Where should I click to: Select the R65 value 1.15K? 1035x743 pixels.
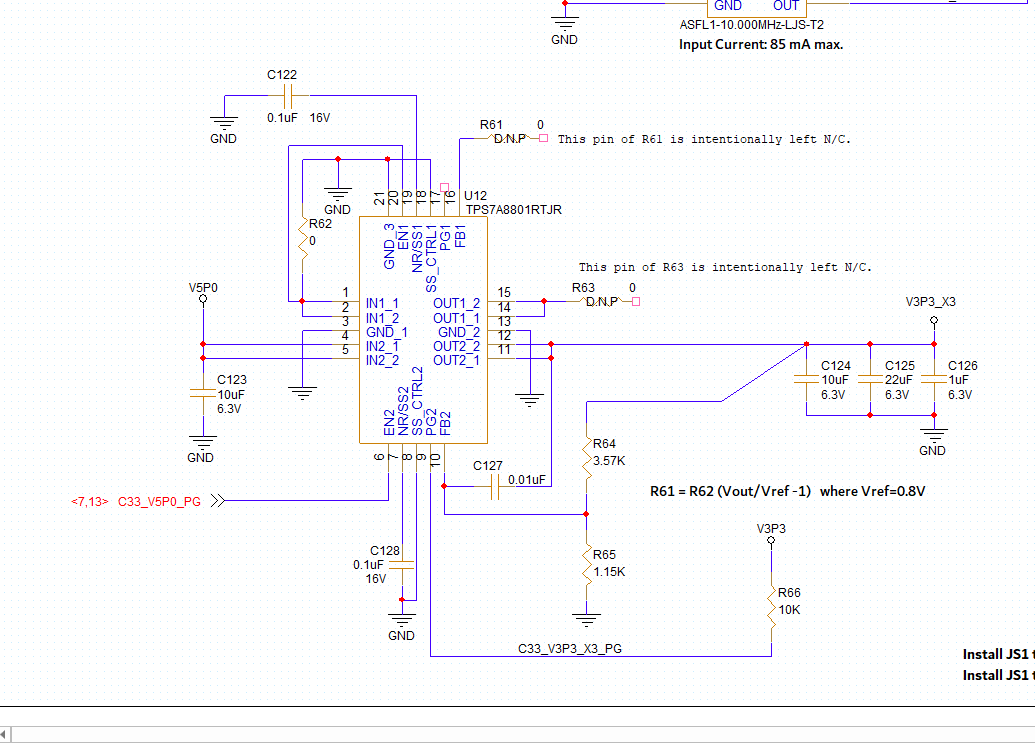pyautogui.click(x=609, y=571)
